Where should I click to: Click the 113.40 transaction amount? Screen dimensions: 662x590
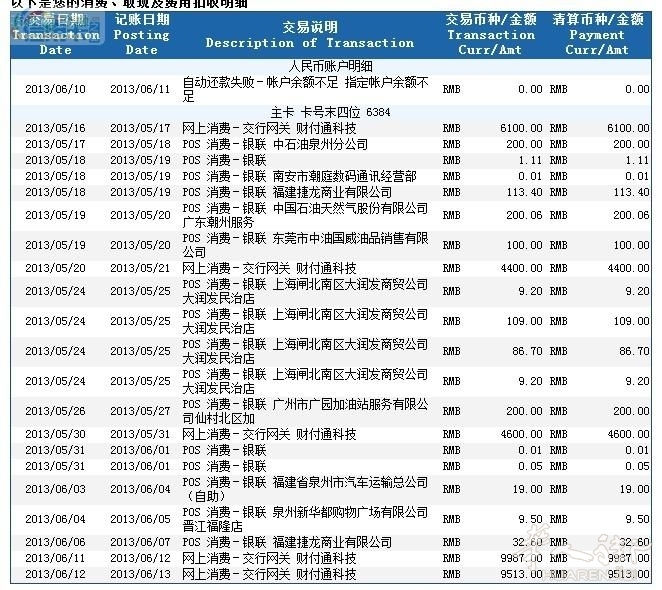pos(524,192)
